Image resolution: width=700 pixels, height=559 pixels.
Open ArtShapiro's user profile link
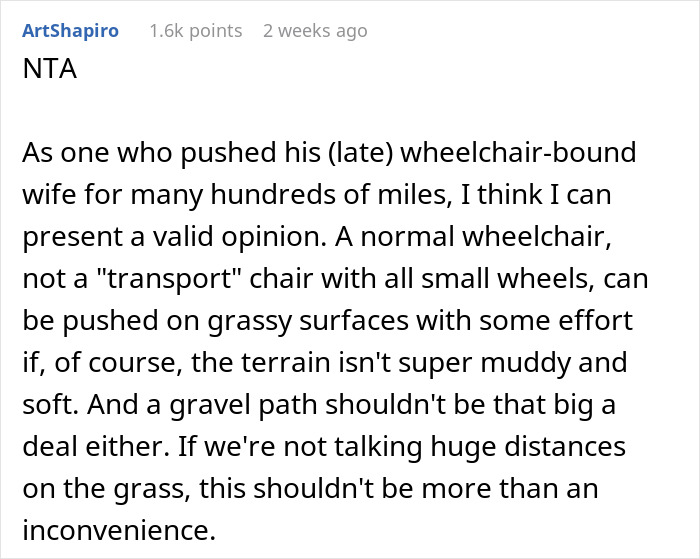point(69,31)
